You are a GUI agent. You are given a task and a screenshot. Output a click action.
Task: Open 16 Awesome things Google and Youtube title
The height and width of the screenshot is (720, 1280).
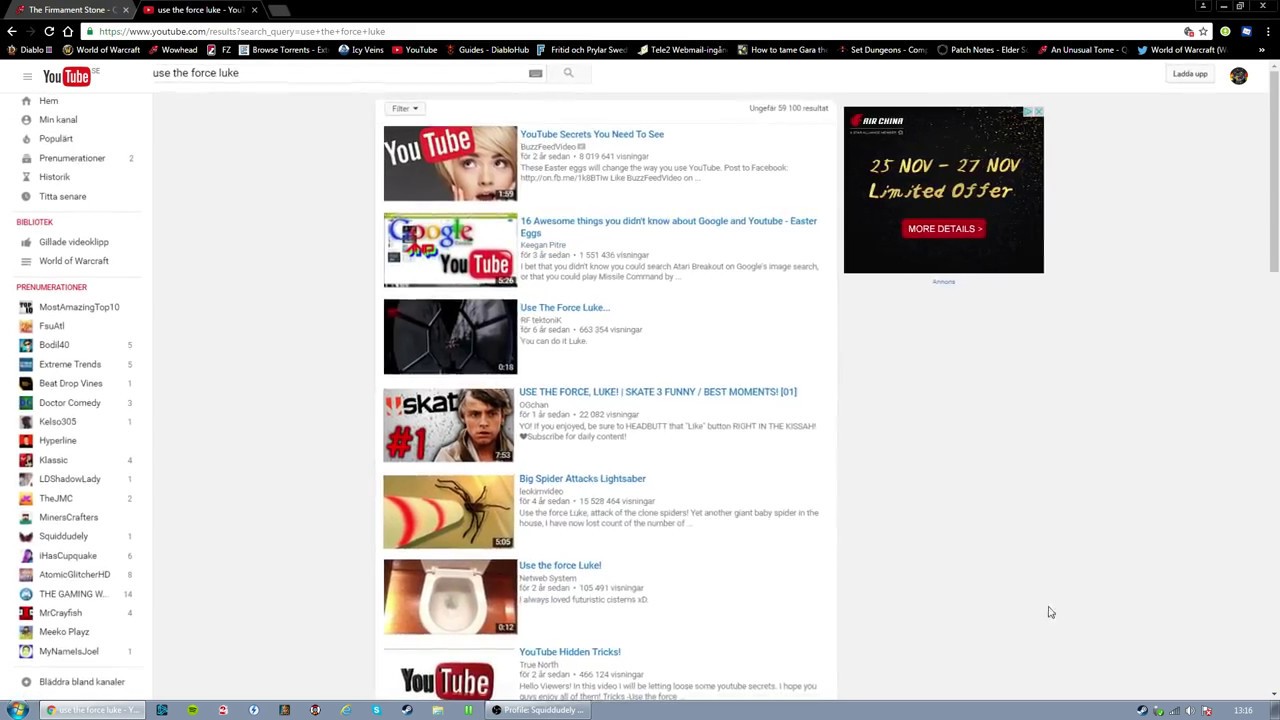point(668,227)
